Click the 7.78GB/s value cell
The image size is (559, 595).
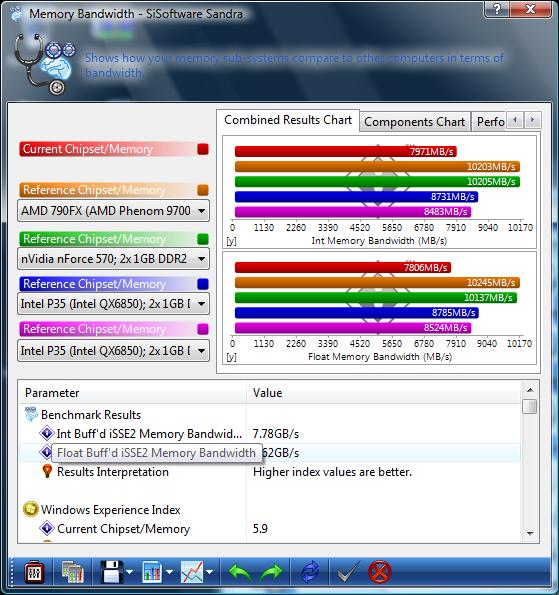coord(276,434)
